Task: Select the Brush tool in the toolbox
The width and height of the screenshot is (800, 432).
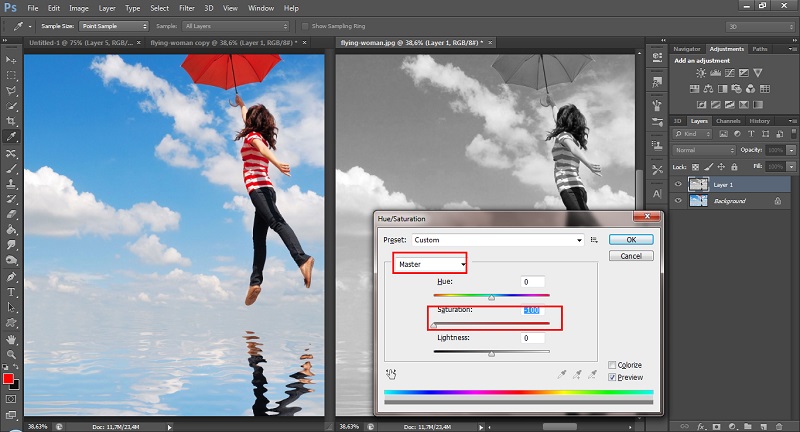Action: coord(11,168)
